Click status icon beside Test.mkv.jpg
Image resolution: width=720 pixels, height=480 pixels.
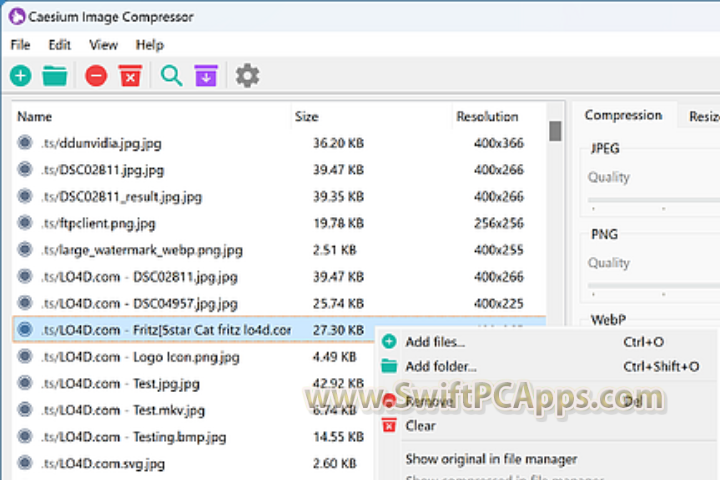click(x=25, y=409)
